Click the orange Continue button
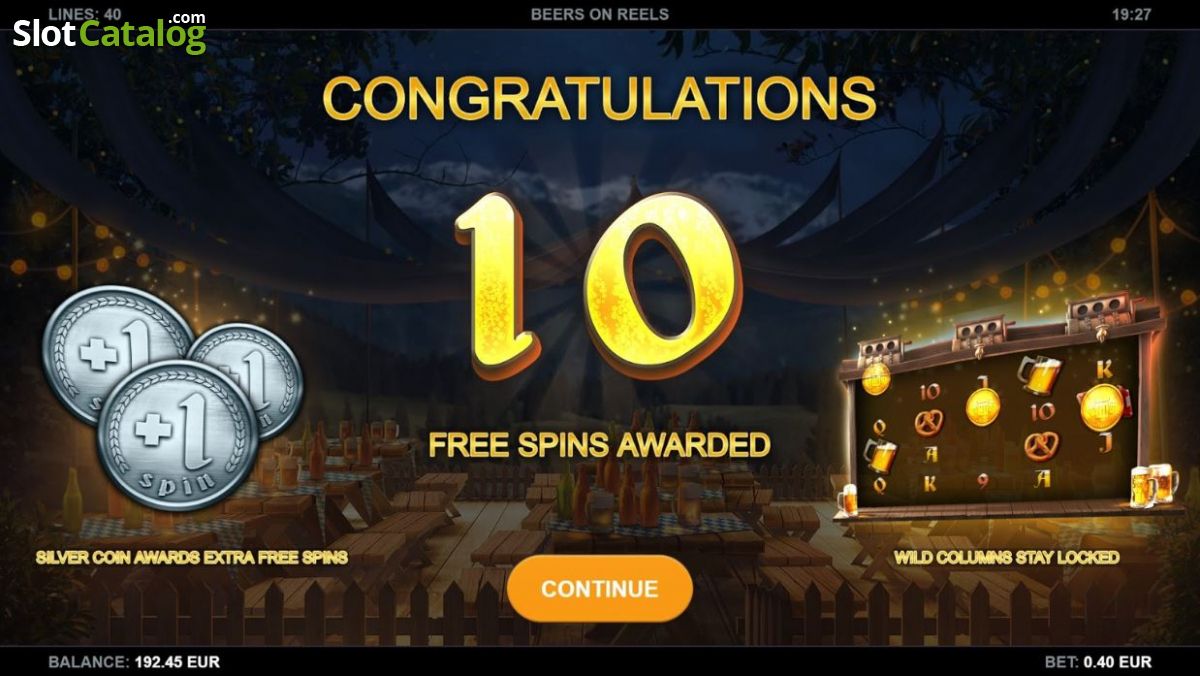 600,588
